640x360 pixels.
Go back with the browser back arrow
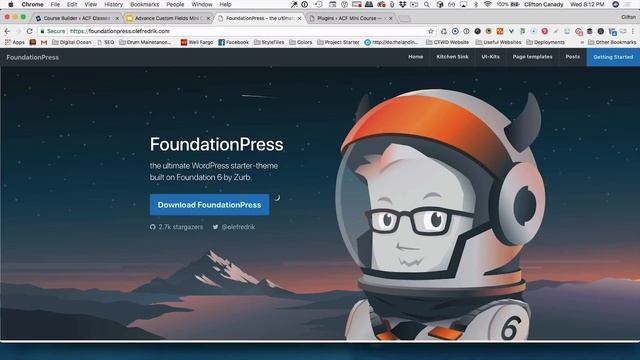click(7, 31)
